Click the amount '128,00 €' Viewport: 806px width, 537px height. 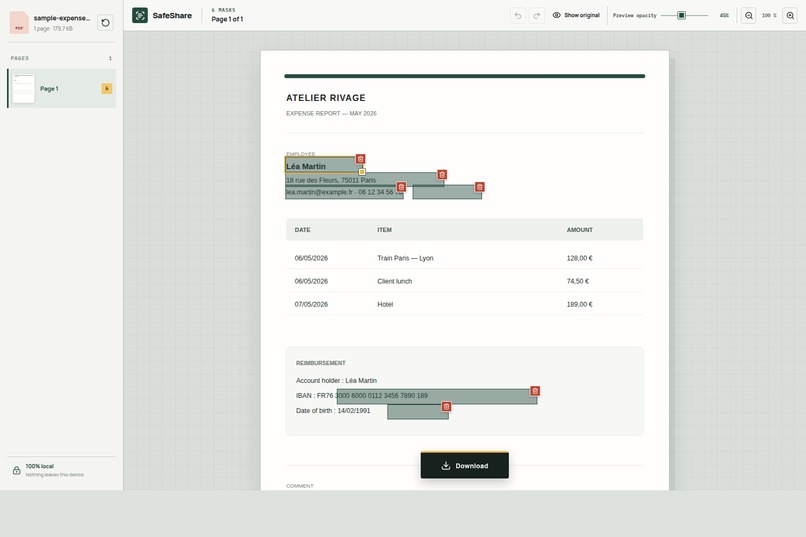click(x=579, y=258)
